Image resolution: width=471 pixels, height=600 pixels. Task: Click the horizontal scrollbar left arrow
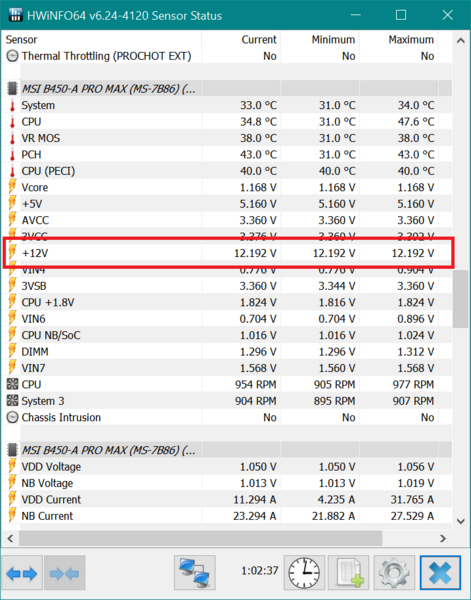(x=10, y=538)
